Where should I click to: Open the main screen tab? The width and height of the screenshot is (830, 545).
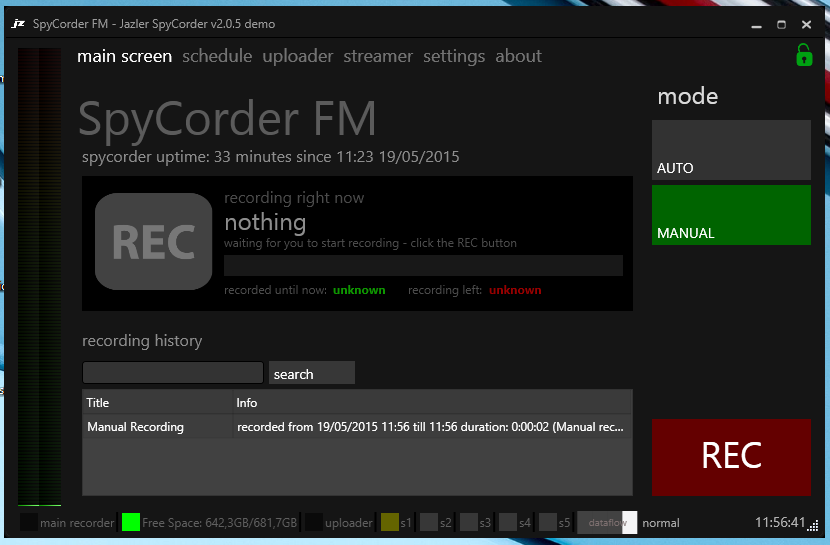point(124,56)
